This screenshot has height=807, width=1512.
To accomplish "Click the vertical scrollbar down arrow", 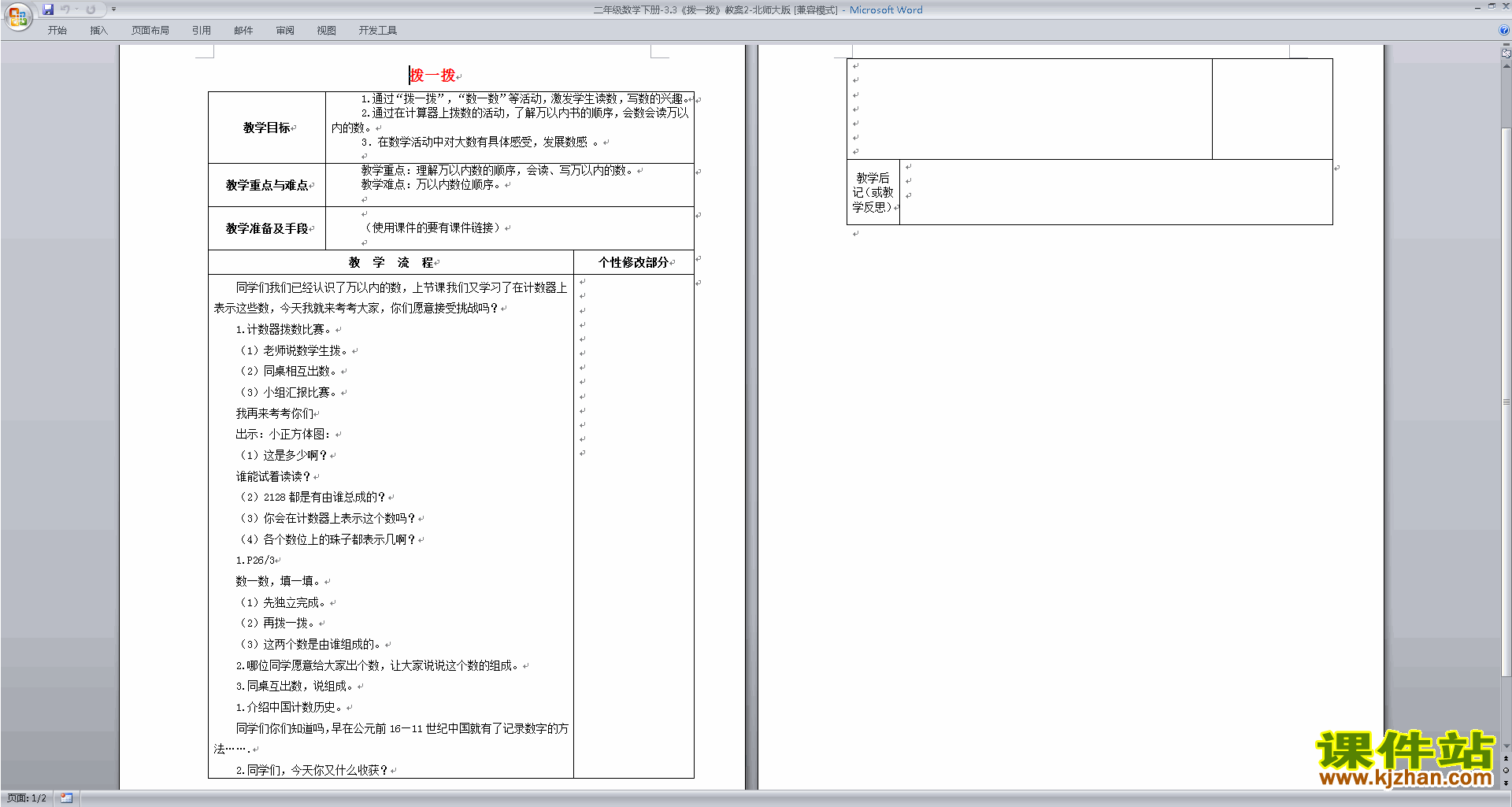I will pos(1506,746).
